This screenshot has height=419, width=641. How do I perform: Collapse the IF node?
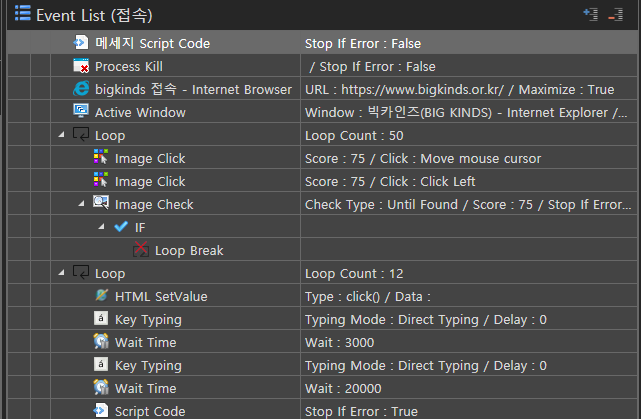point(101,226)
